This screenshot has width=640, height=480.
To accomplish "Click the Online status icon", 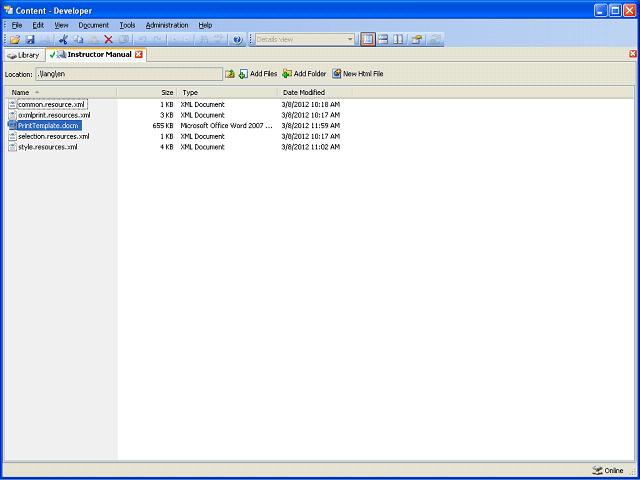I will click(597, 470).
